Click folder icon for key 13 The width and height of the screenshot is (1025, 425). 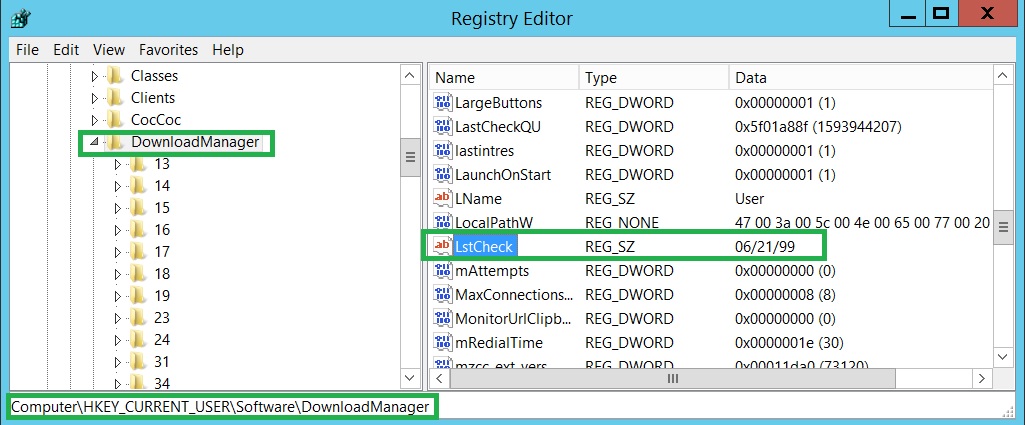(138, 164)
